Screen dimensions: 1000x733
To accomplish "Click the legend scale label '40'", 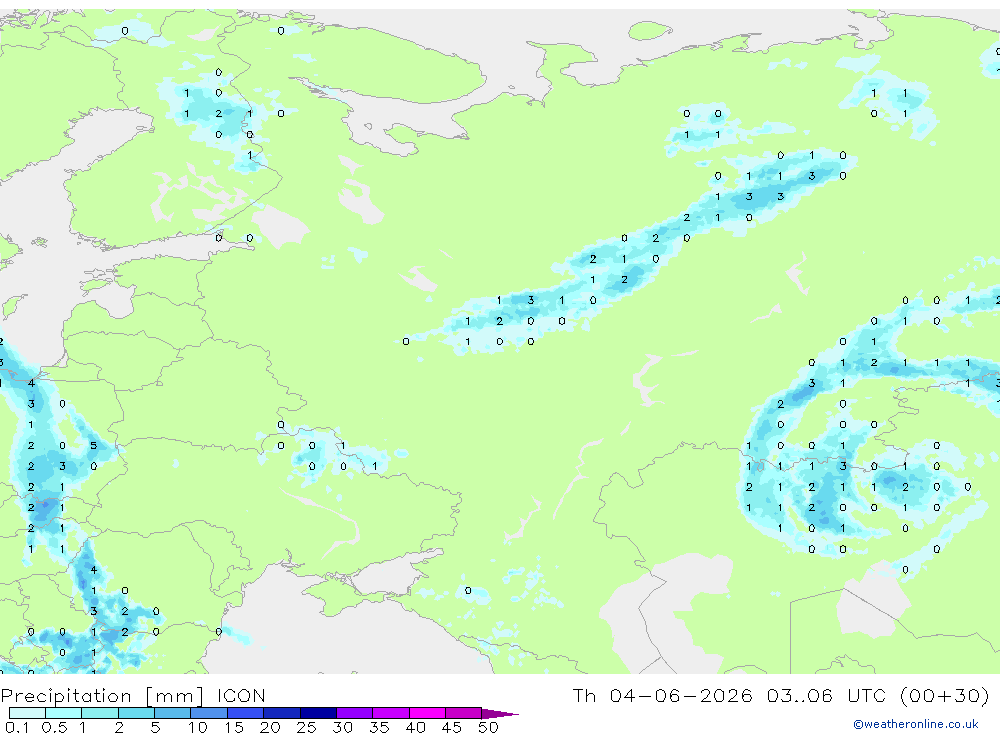I will point(415,727).
